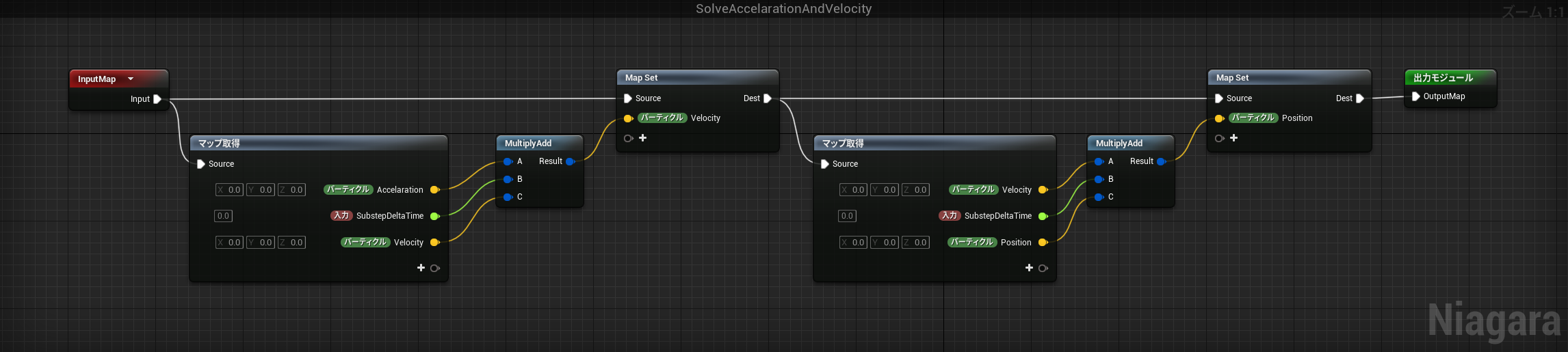
Task: Click Velocity output pin in right Map Get
Action: [x=1043, y=190]
